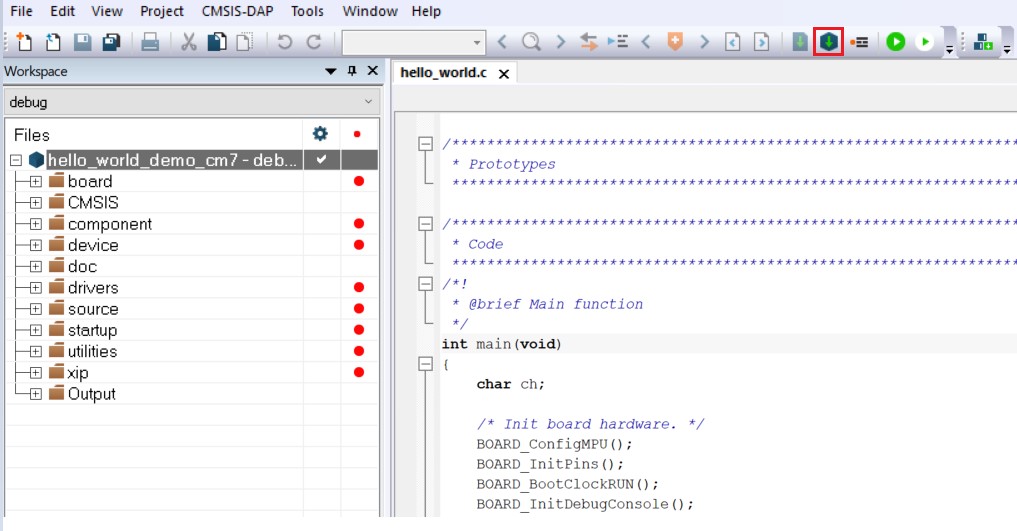This screenshot has height=531, width=1017.
Task: Select the startup folder in Files list
Action: (92, 330)
